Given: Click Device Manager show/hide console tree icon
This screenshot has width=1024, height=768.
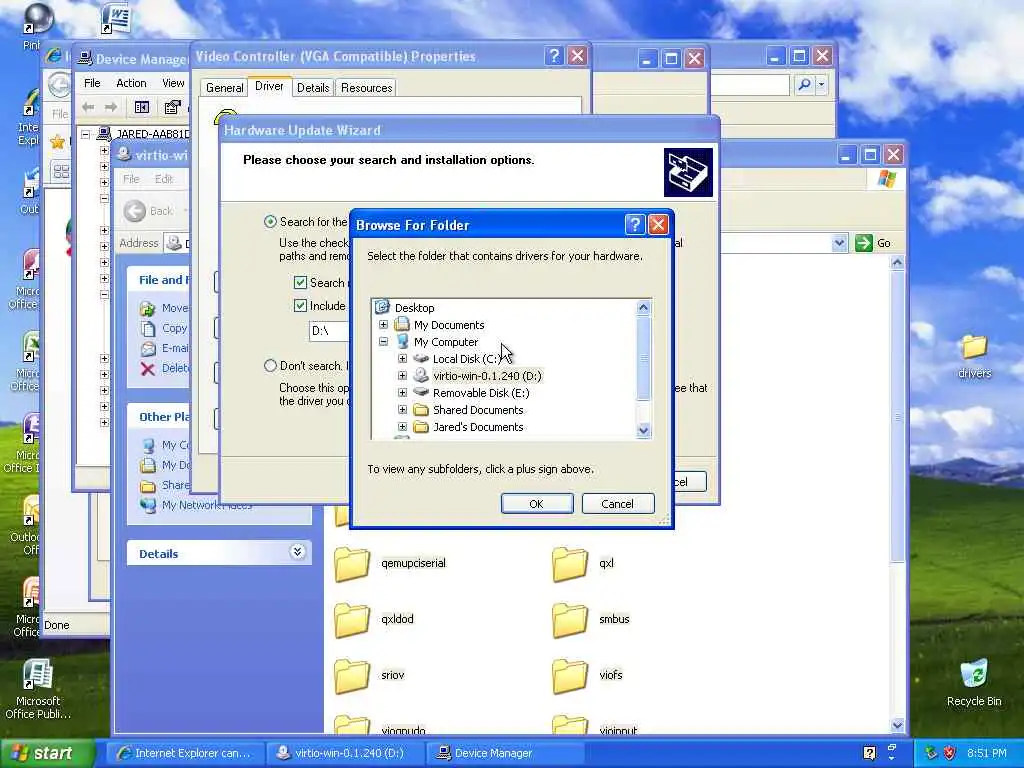Looking at the screenshot, I should pos(142,107).
